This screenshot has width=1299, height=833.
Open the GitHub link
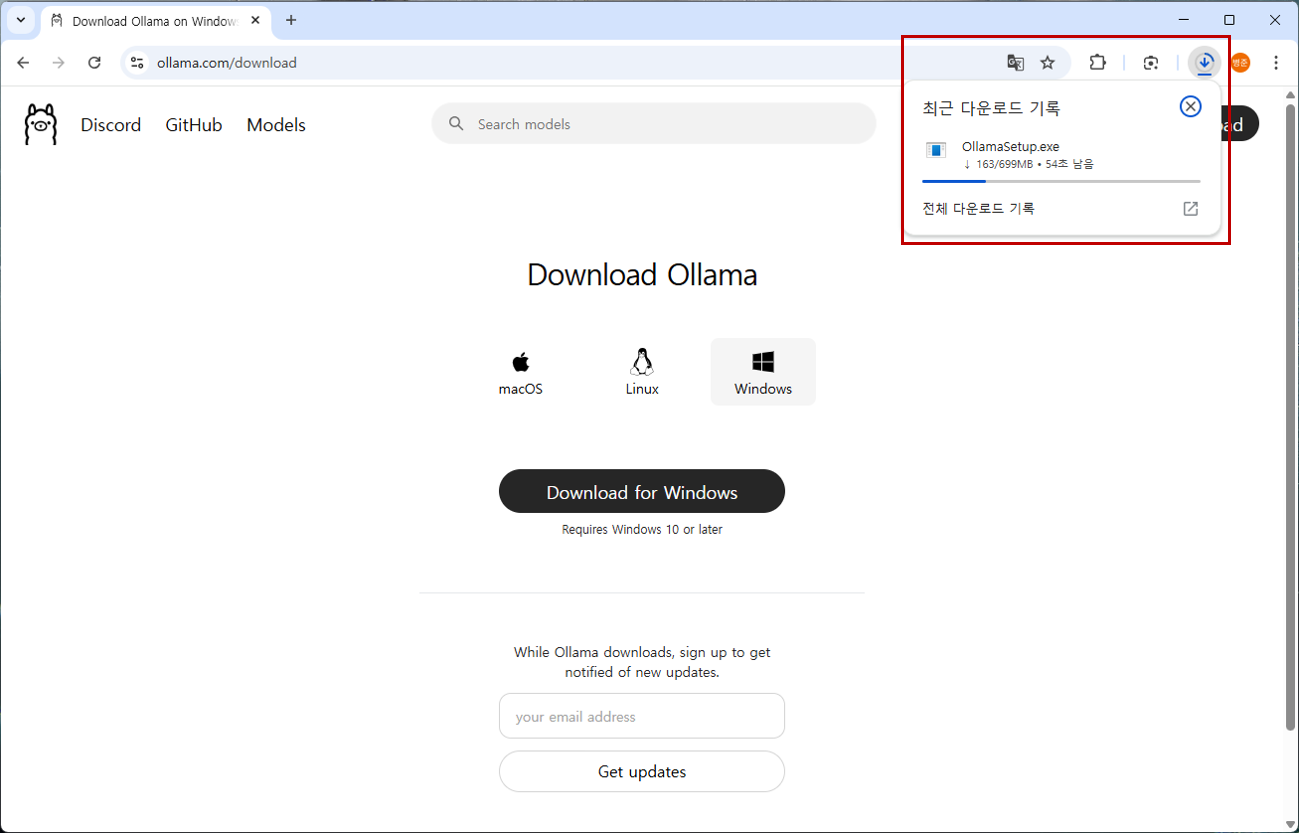point(194,125)
